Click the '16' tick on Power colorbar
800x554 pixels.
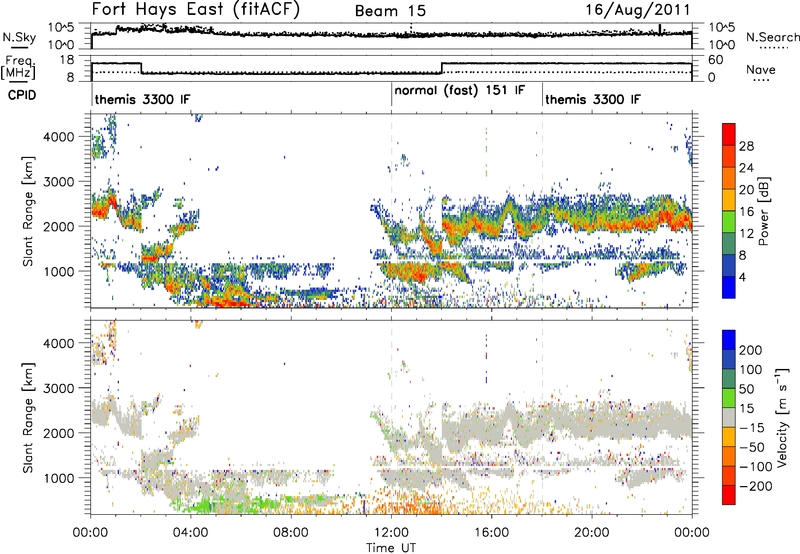(746, 212)
